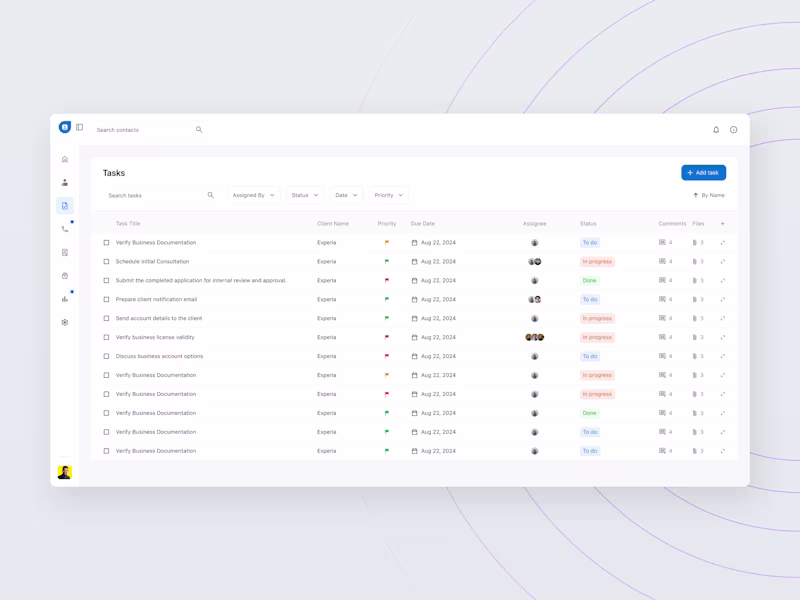Viewport: 800px width, 600px height.
Task: Sort by the Client Name column header
Action: (333, 223)
